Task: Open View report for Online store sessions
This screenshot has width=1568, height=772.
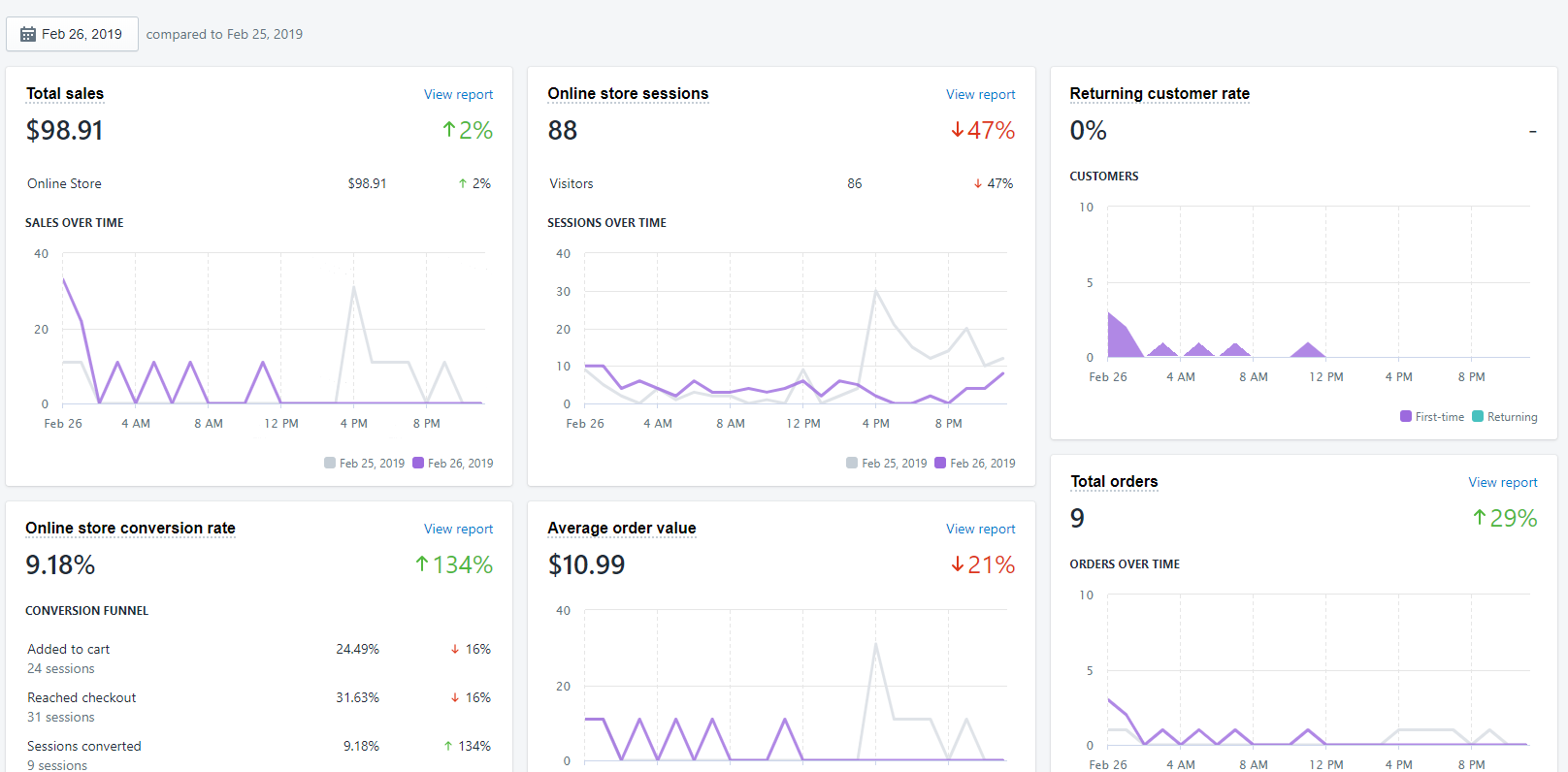Action: (x=980, y=94)
